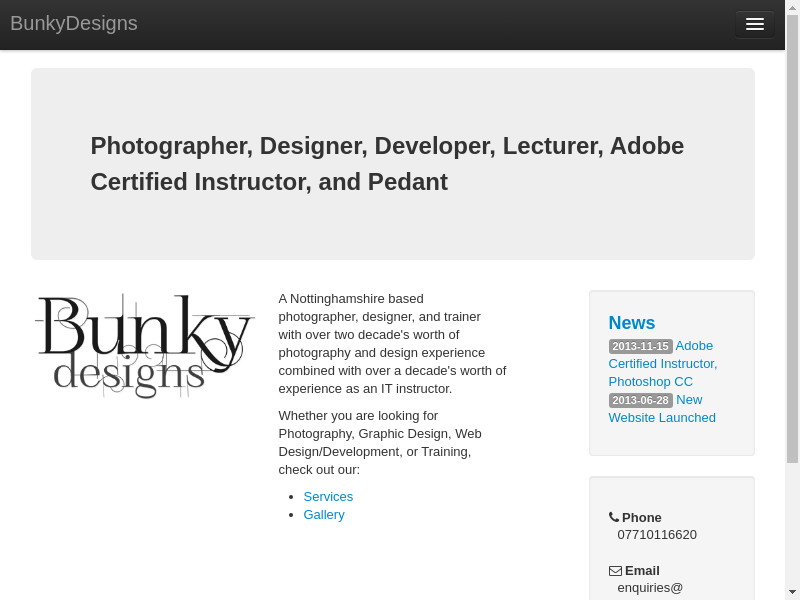This screenshot has height=600, width=800.
Task: Click the scrollbar down arrow
Action: coord(792,592)
